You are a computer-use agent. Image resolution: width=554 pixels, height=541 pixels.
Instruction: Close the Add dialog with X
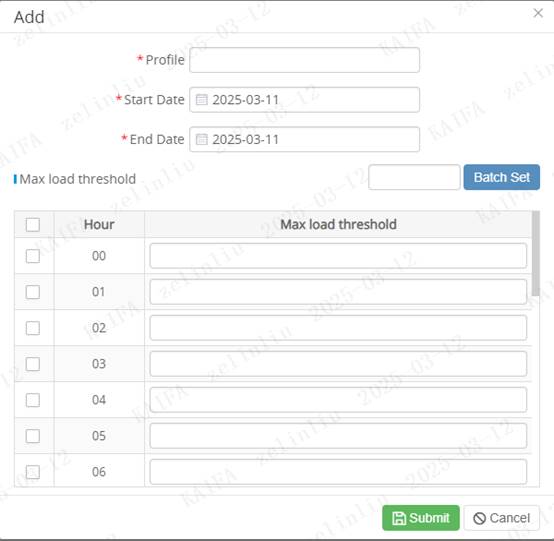(x=538, y=13)
